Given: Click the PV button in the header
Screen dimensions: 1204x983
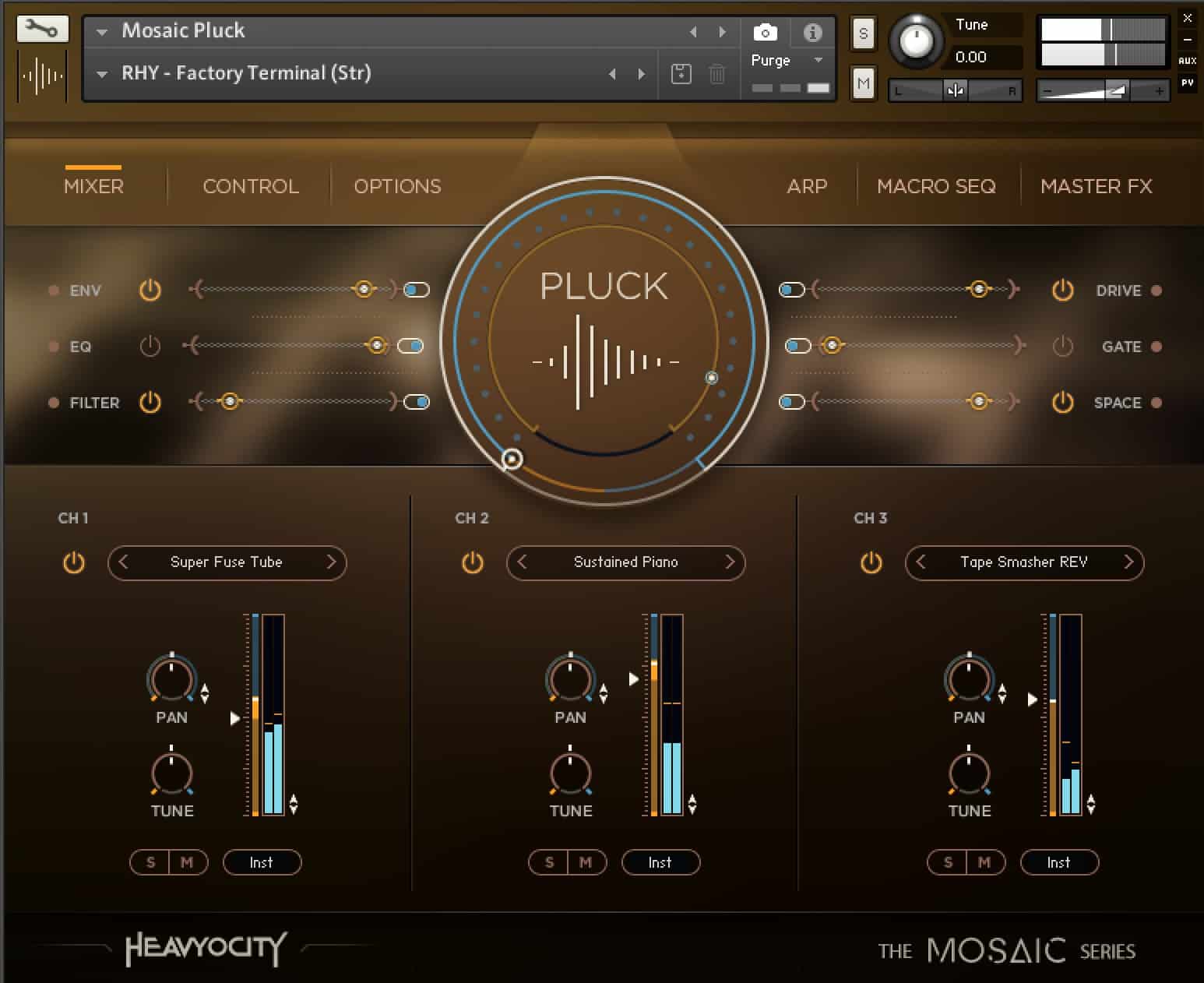Looking at the screenshot, I should (x=1188, y=82).
